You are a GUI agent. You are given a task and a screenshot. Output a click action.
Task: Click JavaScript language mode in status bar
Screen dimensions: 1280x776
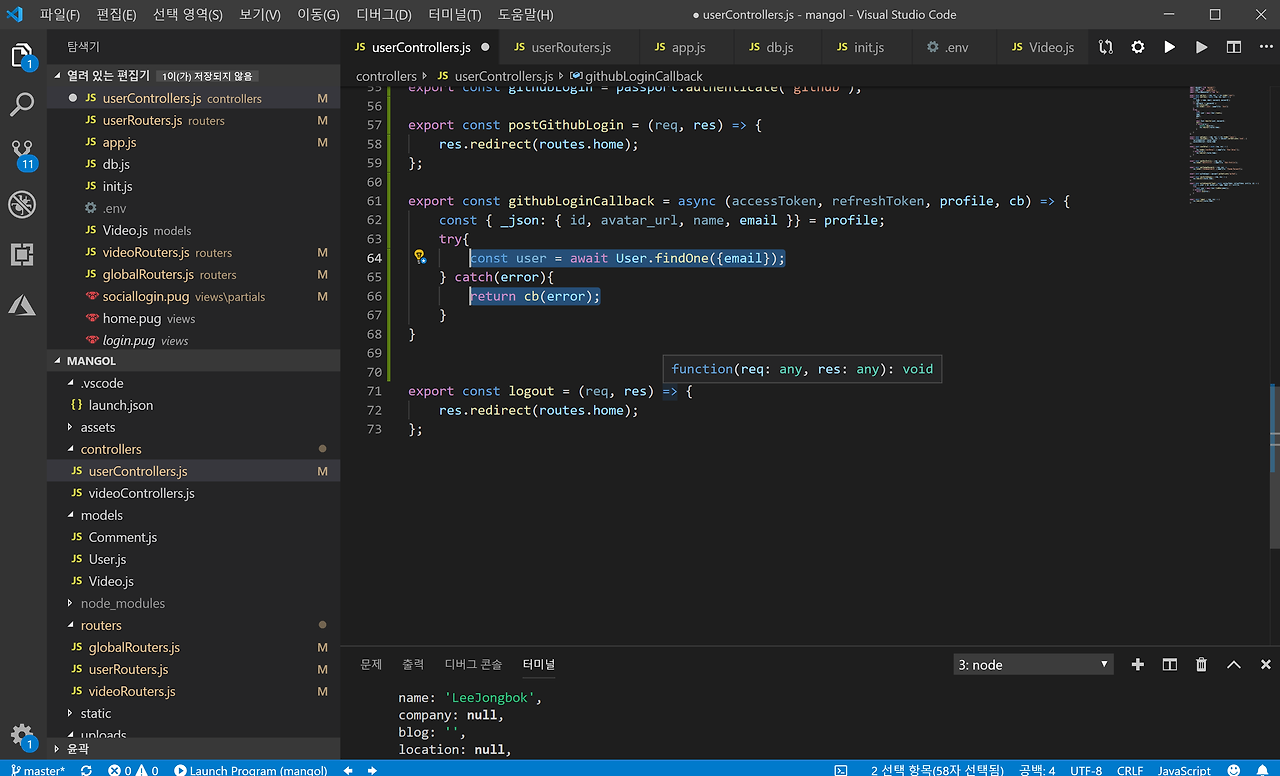click(1184, 770)
